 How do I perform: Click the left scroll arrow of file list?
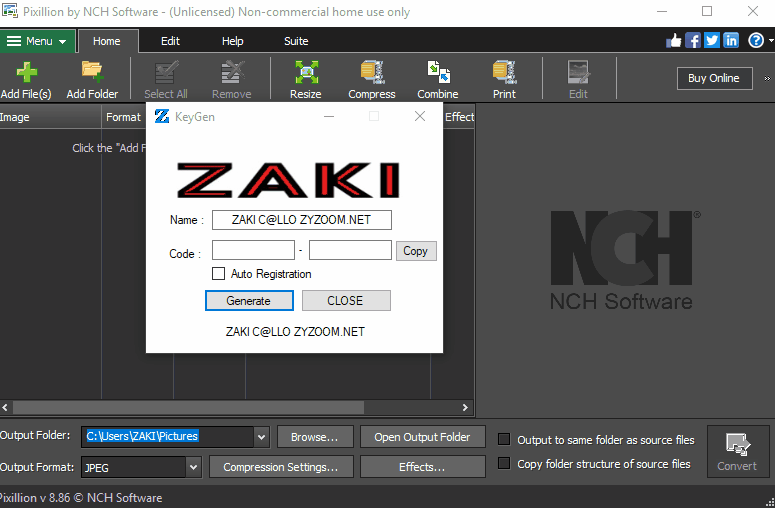[x=5, y=407]
